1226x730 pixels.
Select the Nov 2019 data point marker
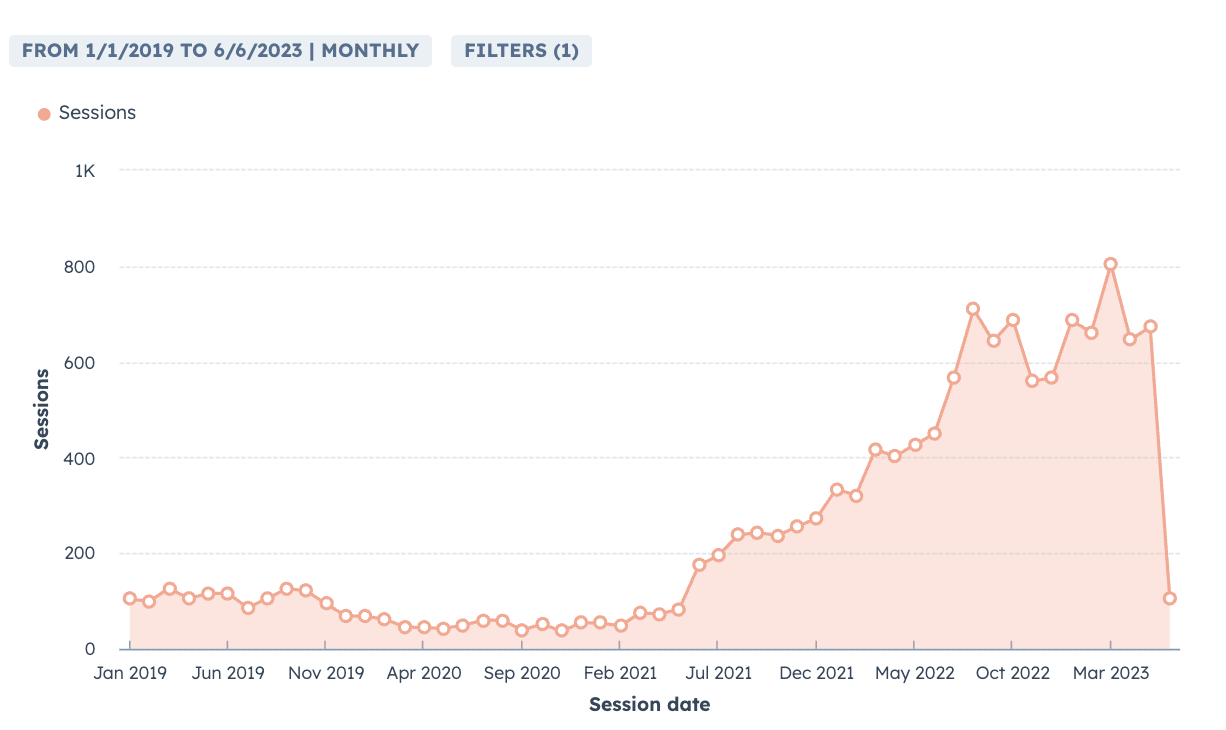[x=326, y=603]
